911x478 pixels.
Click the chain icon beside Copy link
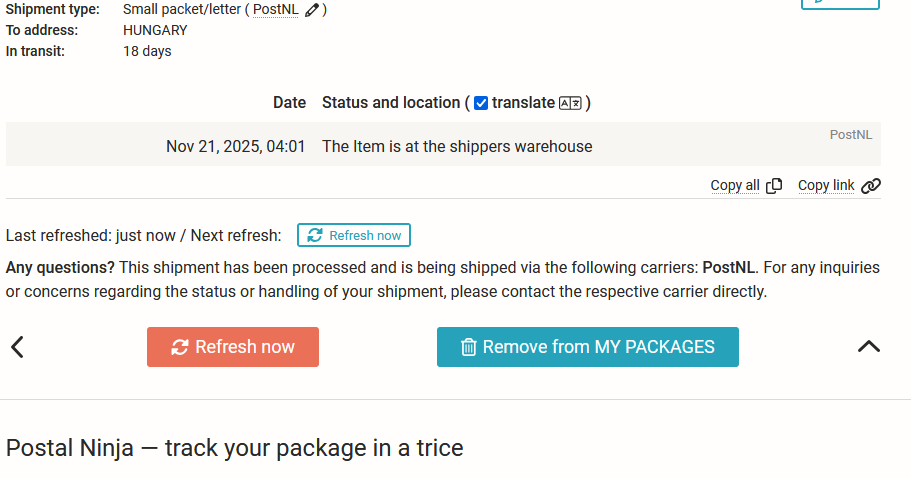(870, 186)
